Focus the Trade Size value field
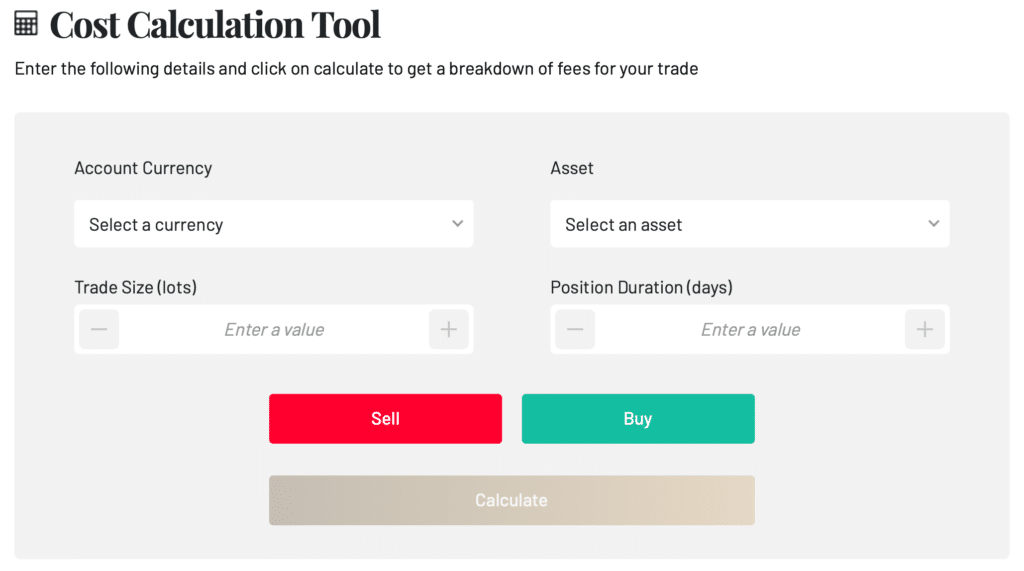 point(274,329)
